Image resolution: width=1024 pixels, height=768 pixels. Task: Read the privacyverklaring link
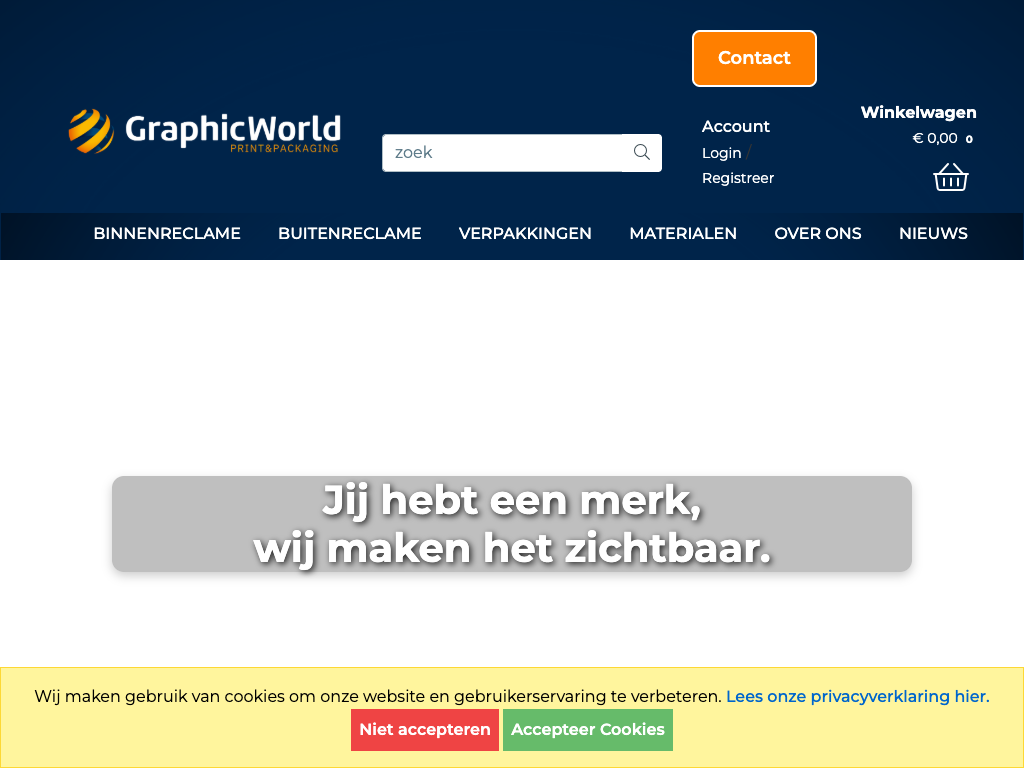click(x=857, y=696)
